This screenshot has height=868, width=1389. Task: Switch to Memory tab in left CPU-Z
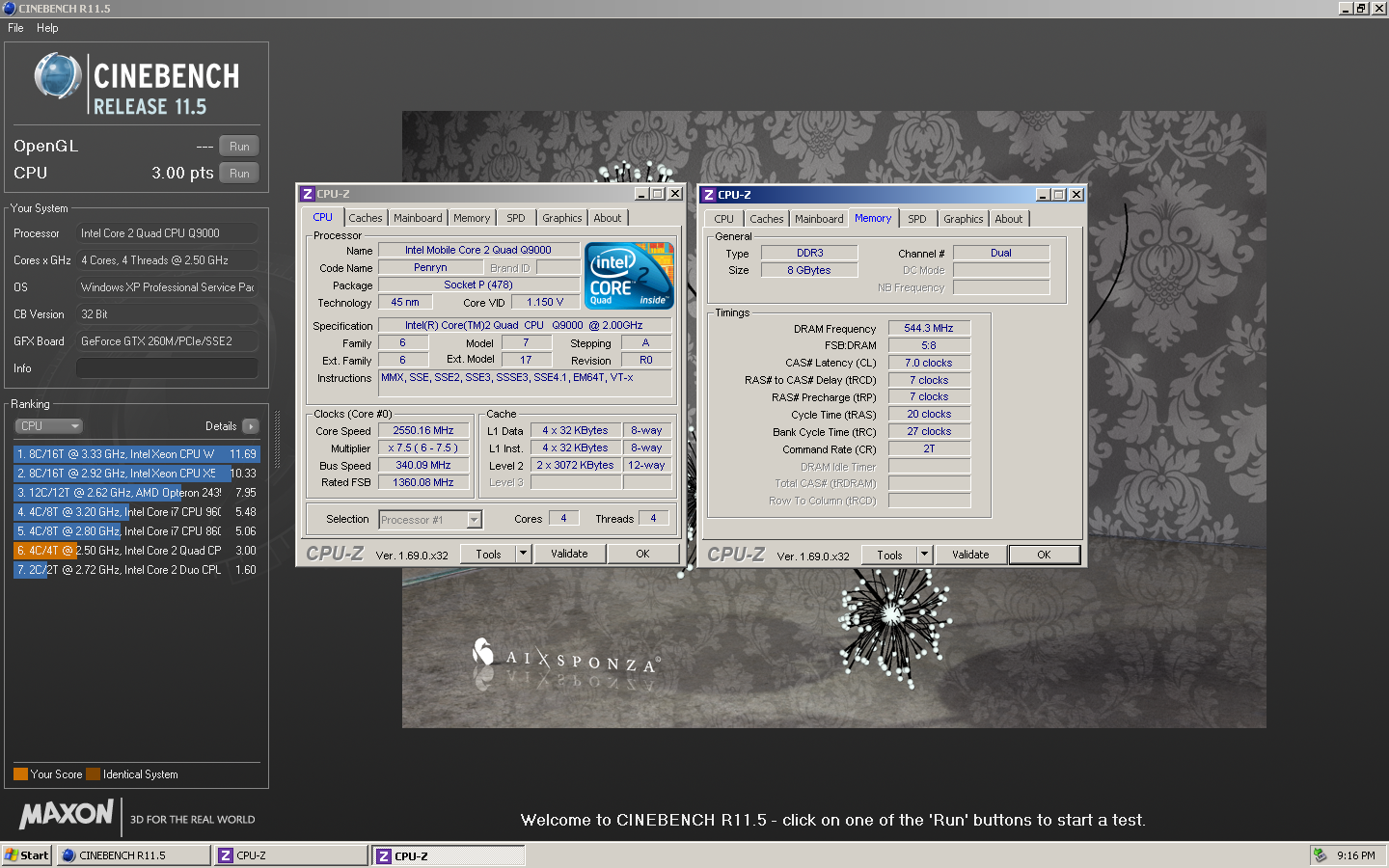tap(472, 219)
